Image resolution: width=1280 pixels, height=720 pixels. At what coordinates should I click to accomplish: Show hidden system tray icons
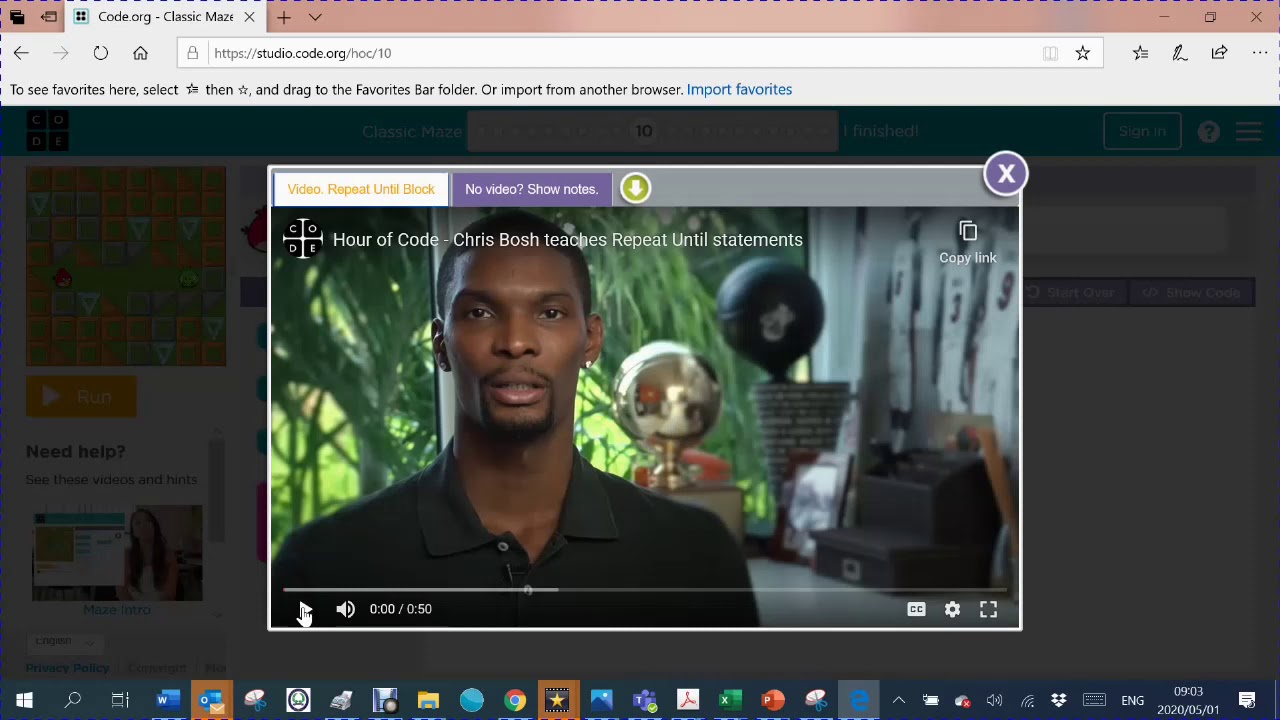pyautogui.click(x=898, y=700)
